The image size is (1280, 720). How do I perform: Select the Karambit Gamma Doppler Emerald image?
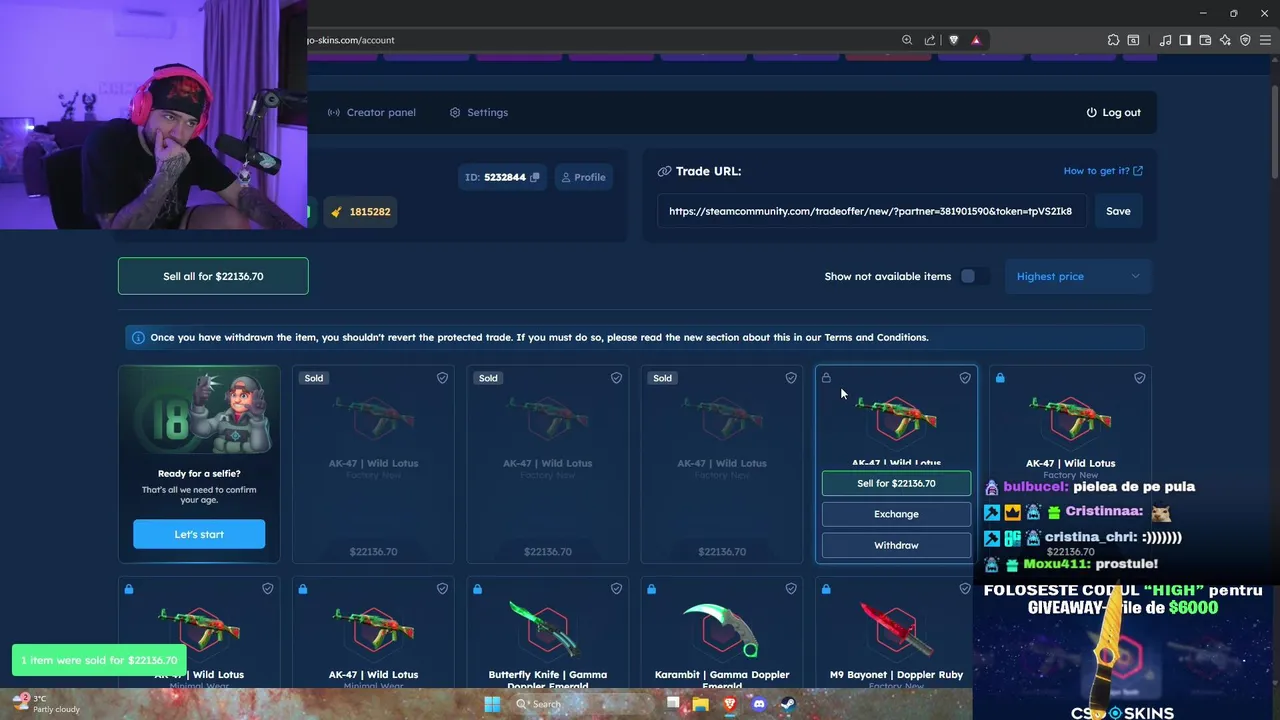722,630
